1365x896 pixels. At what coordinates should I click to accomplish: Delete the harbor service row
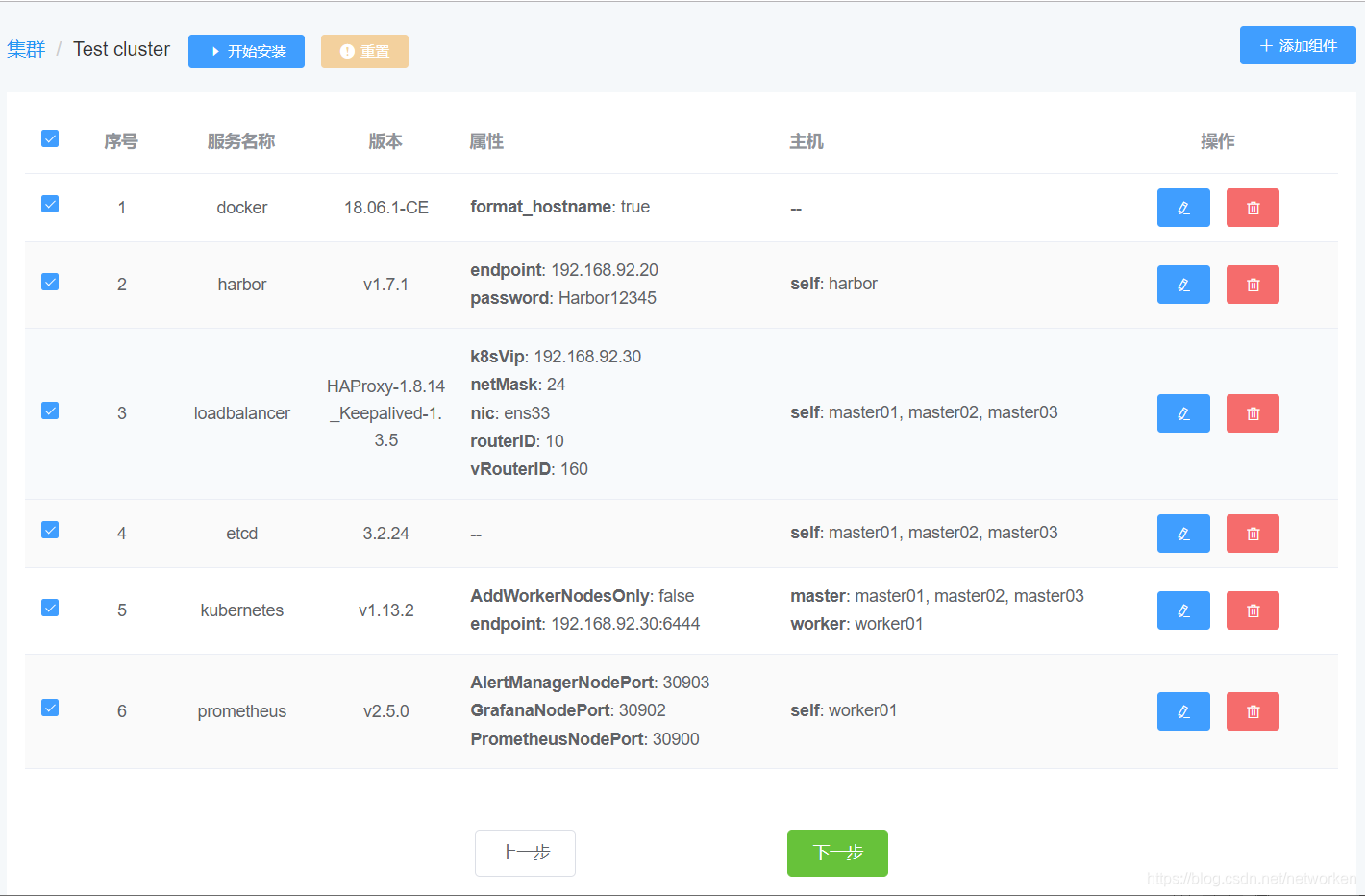[1253, 285]
